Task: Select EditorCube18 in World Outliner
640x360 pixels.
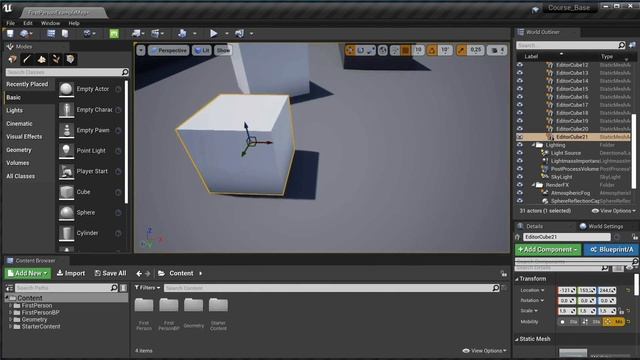Action: (572, 113)
